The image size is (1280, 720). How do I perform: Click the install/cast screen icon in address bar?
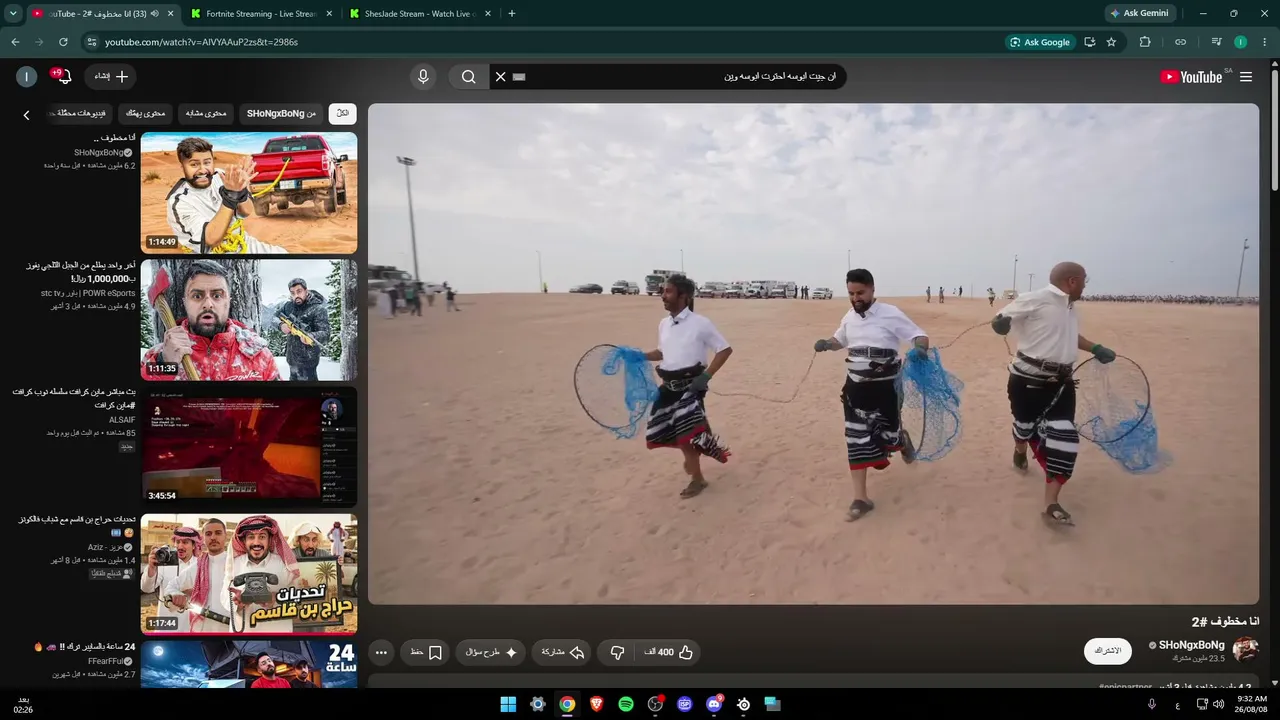pos(1089,42)
